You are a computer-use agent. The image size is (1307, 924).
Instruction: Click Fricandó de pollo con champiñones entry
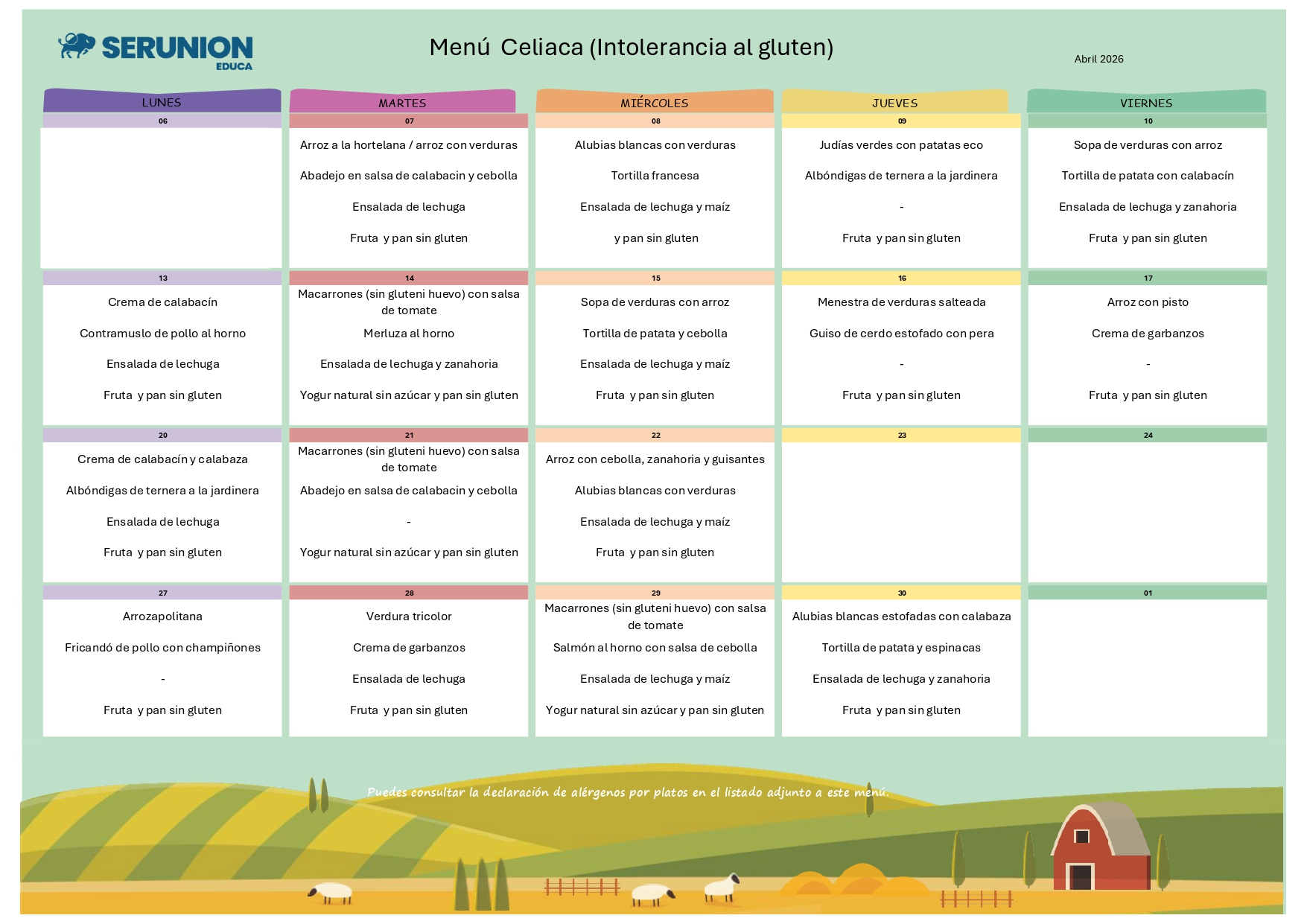coord(162,648)
